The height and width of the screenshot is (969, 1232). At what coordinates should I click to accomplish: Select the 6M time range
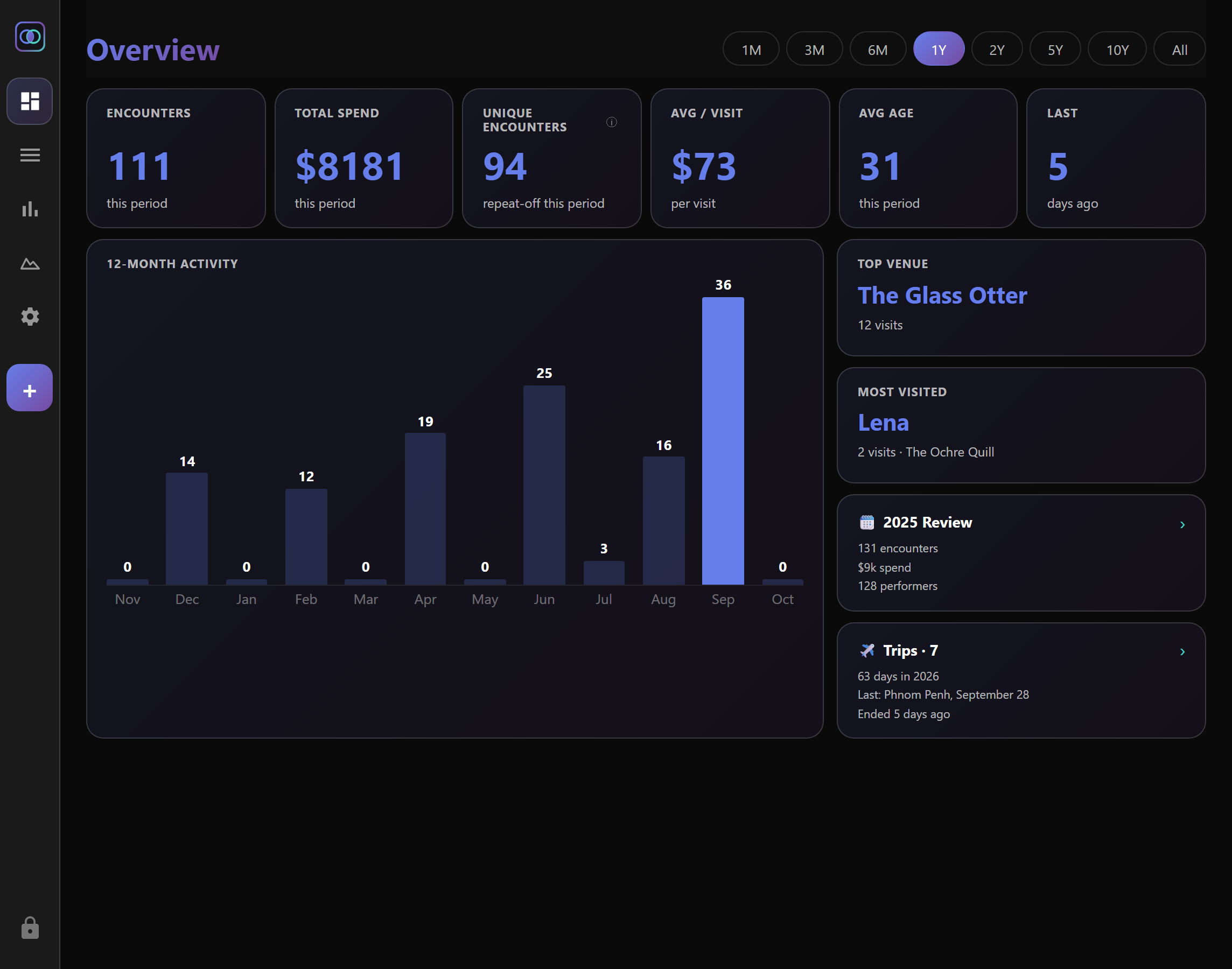tap(877, 50)
